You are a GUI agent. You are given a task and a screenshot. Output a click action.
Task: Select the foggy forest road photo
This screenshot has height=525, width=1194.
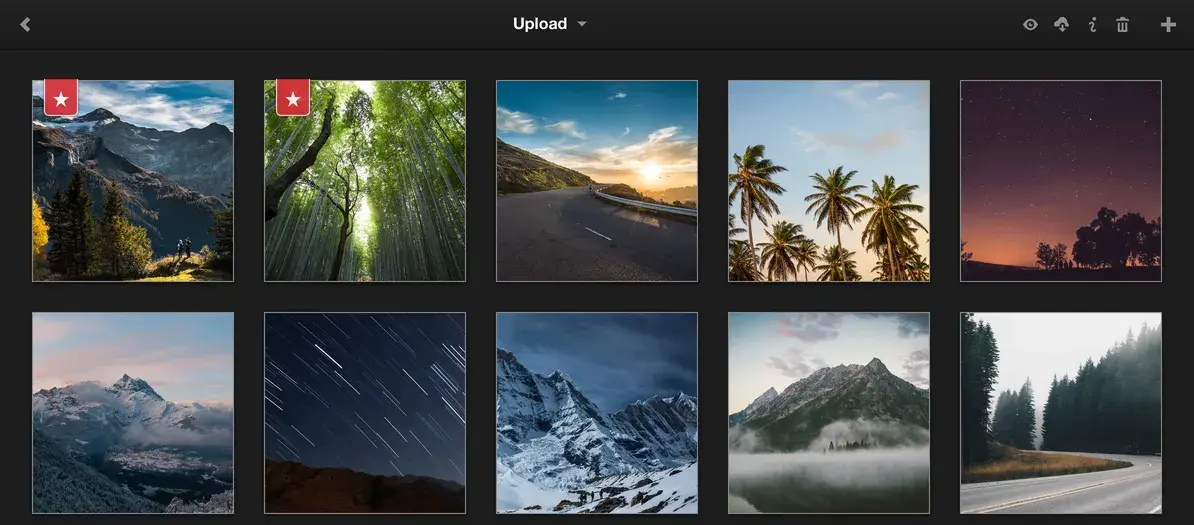click(1061, 413)
